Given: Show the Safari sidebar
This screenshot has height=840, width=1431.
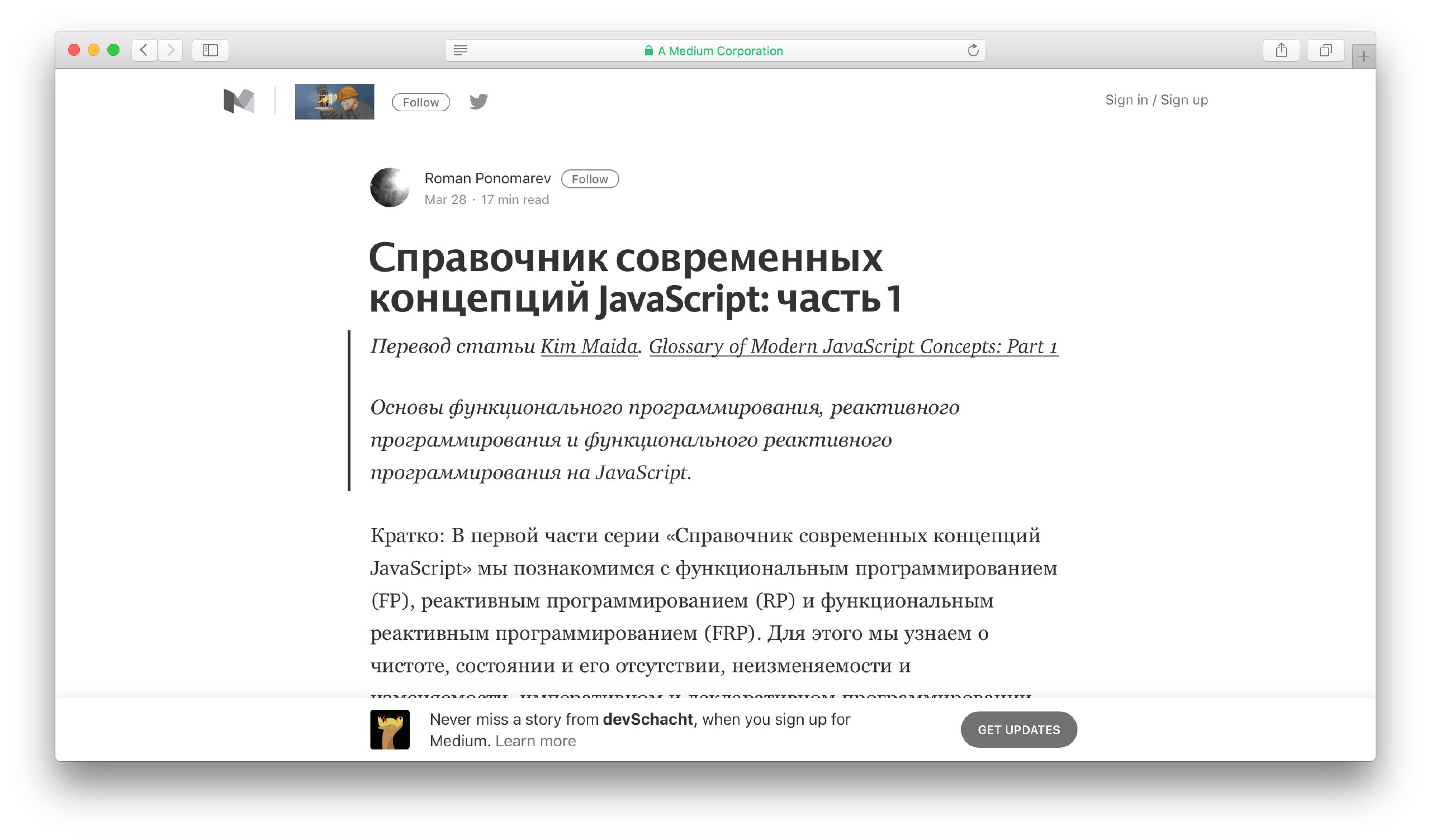Looking at the screenshot, I should pyautogui.click(x=211, y=50).
